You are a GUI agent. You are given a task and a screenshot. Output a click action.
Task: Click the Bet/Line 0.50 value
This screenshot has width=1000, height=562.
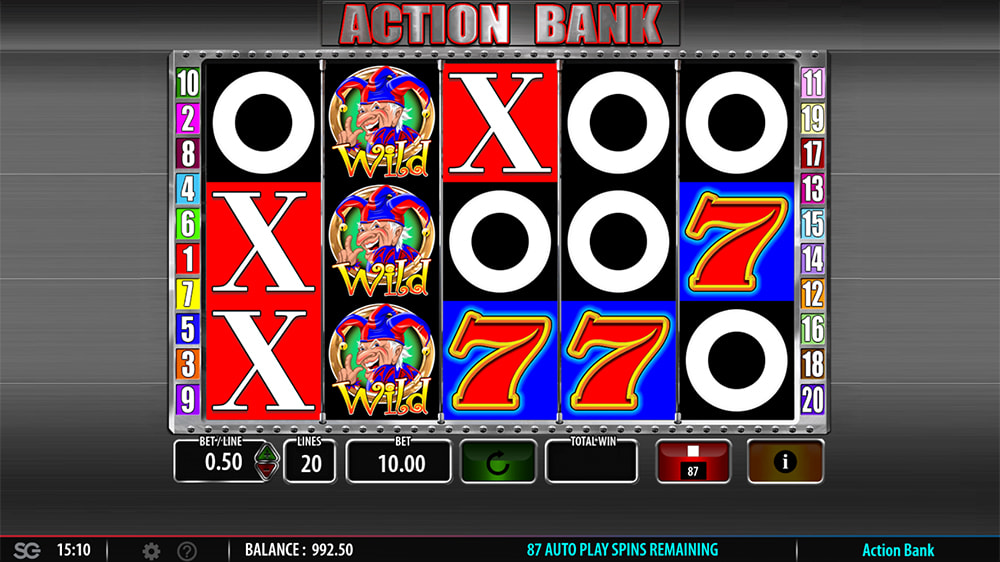pos(223,461)
